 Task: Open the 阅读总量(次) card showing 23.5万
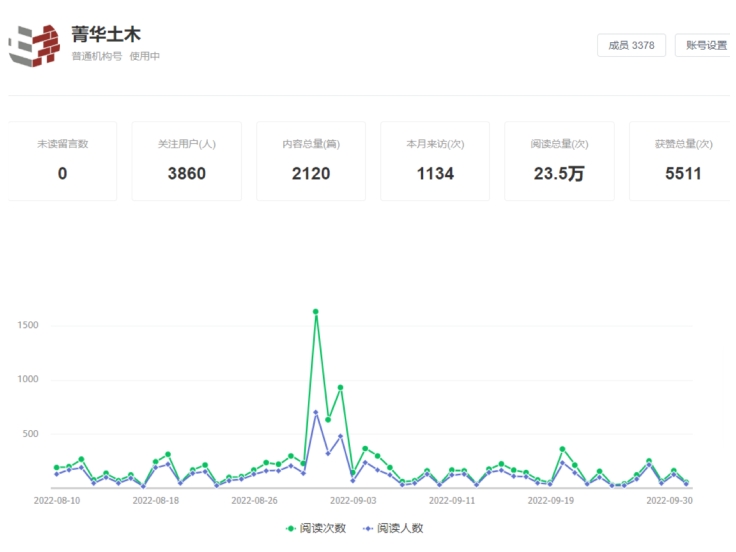point(559,161)
